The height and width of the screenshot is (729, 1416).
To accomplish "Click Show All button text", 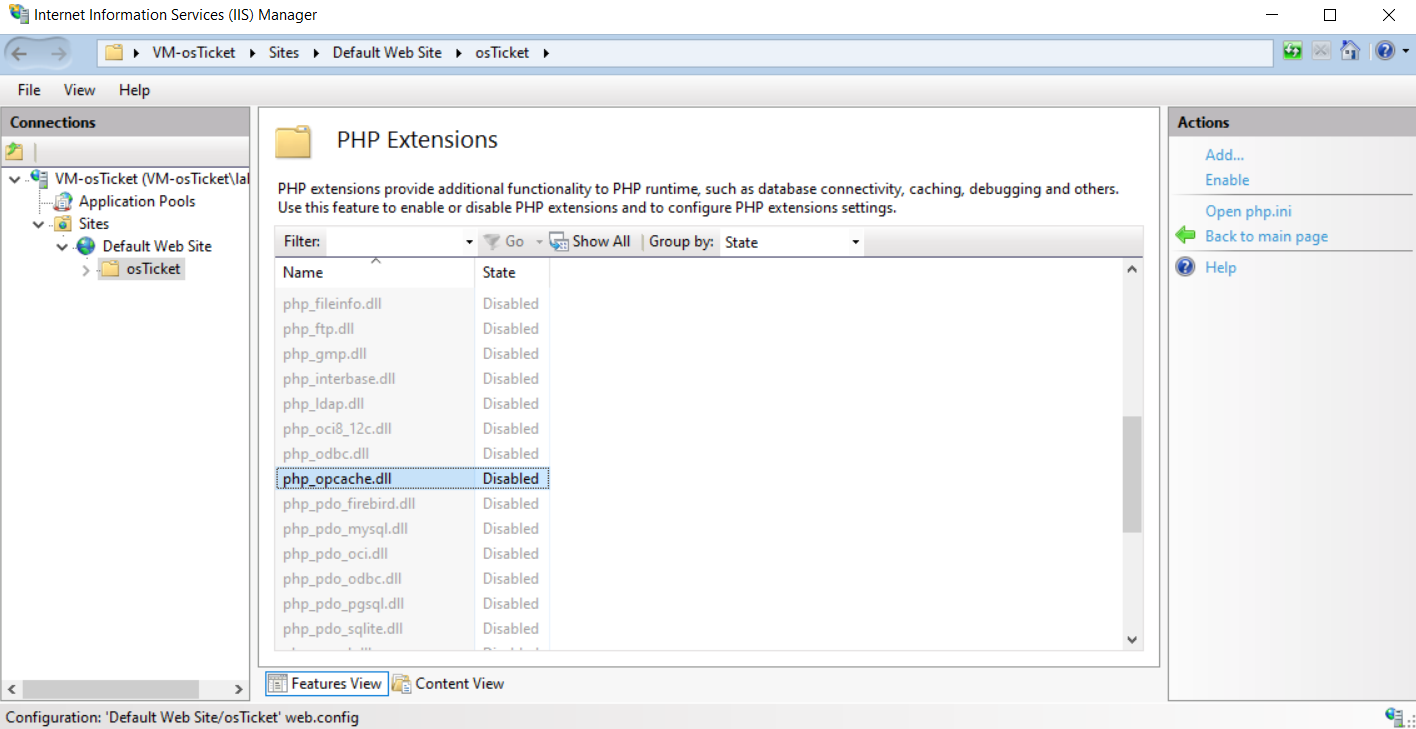I will (x=601, y=242).
